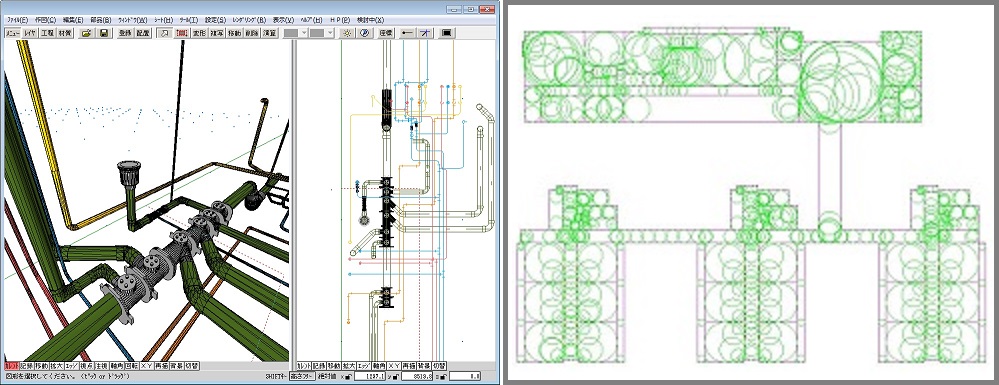
Task: Open the レンダリング(R) menu
Action: click(x=248, y=20)
